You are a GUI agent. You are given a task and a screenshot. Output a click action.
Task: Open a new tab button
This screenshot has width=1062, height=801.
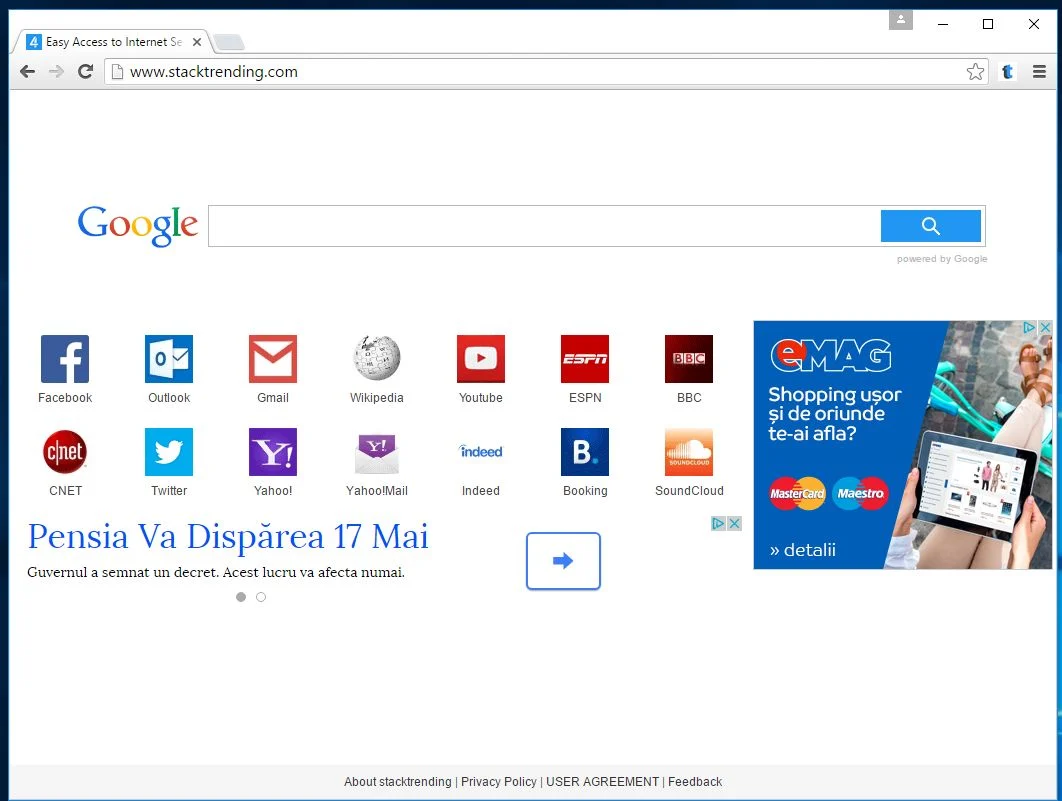[229, 43]
